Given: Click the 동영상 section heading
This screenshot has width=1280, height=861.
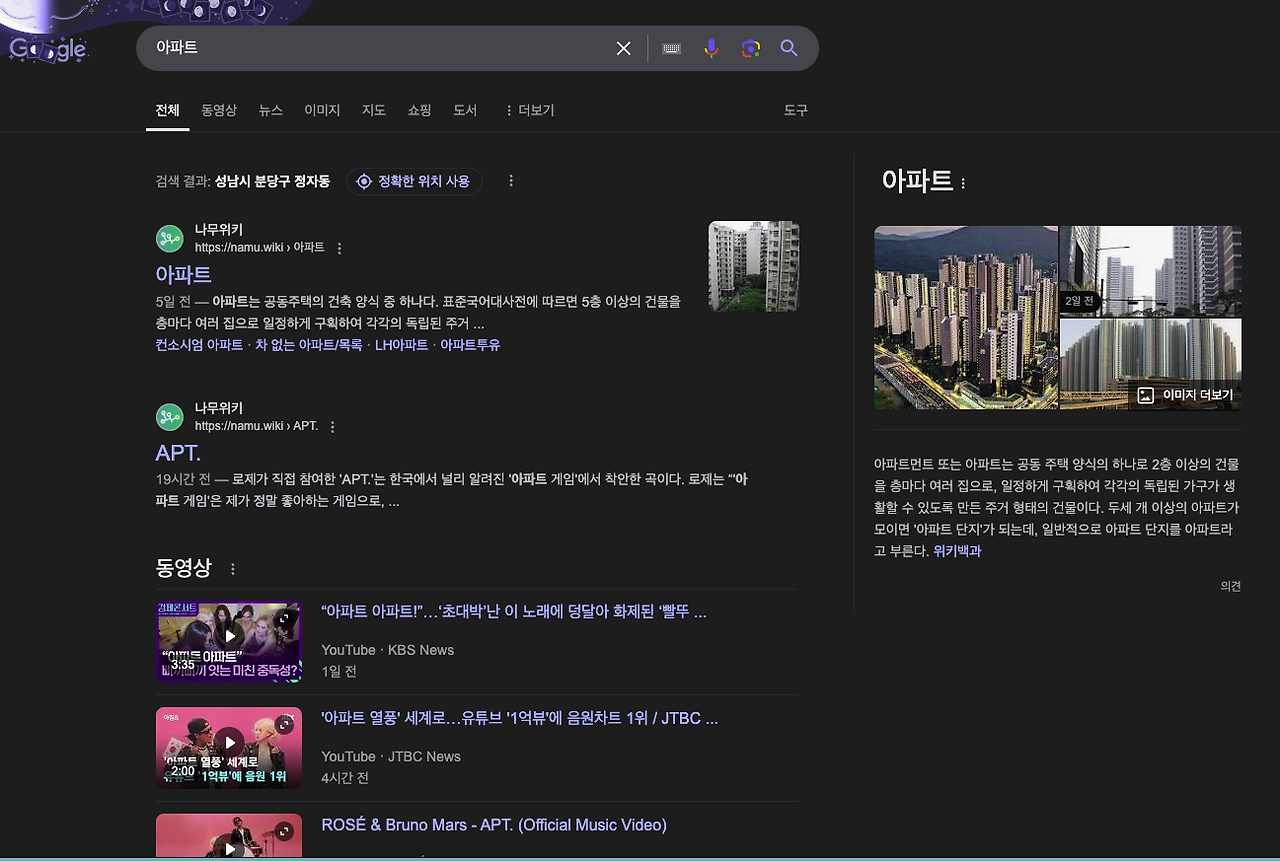Looking at the screenshot, I should tap(184, 568).
